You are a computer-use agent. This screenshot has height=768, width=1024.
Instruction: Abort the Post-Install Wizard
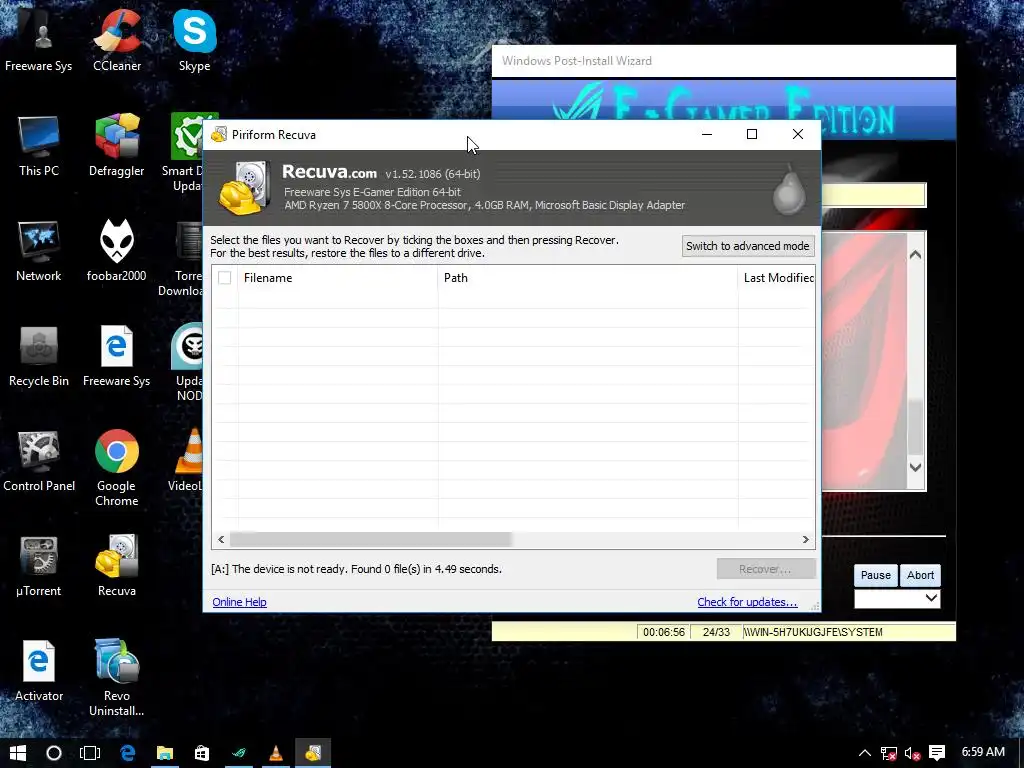920,575
